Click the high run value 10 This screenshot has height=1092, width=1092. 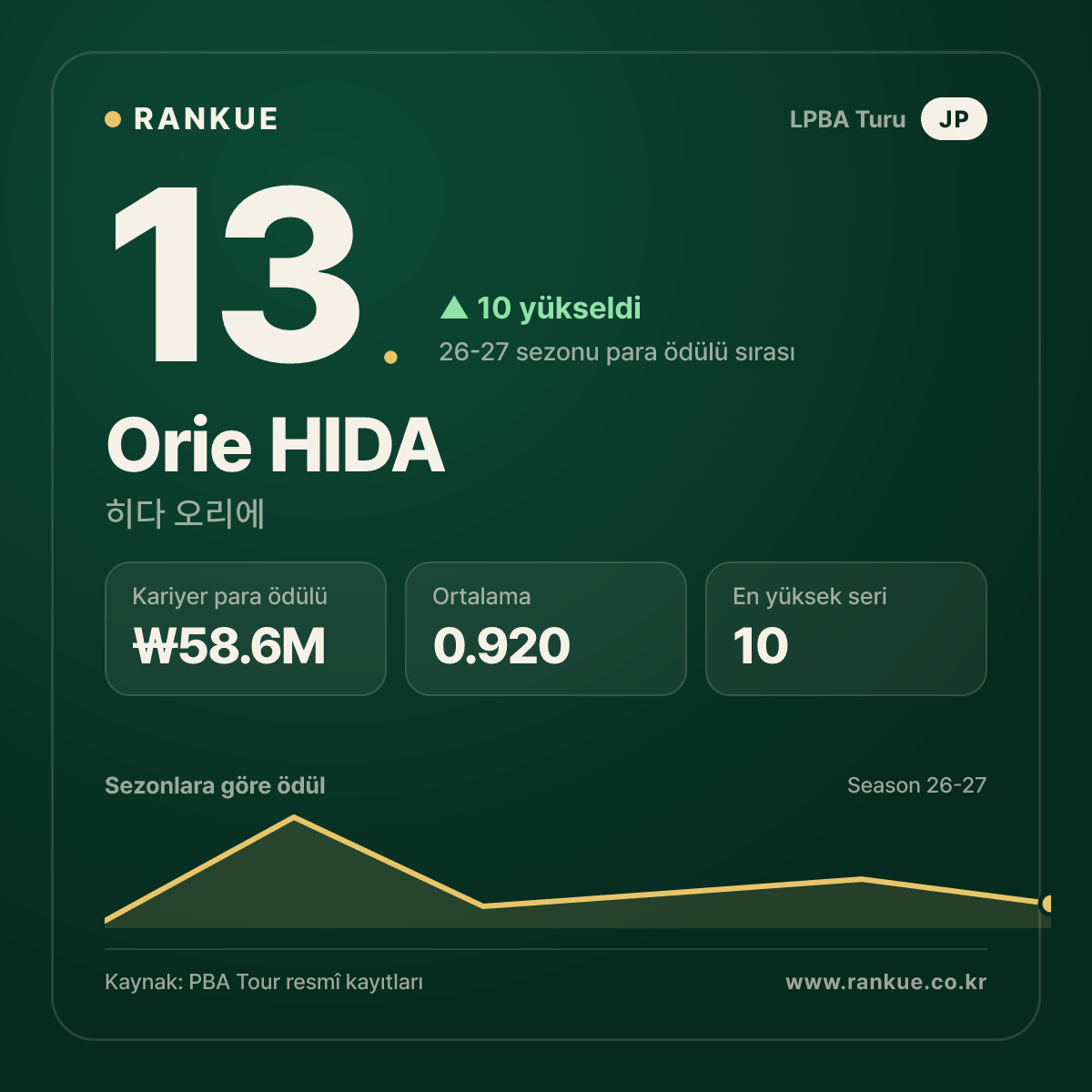pyautogui.click(x=761, y=647)
